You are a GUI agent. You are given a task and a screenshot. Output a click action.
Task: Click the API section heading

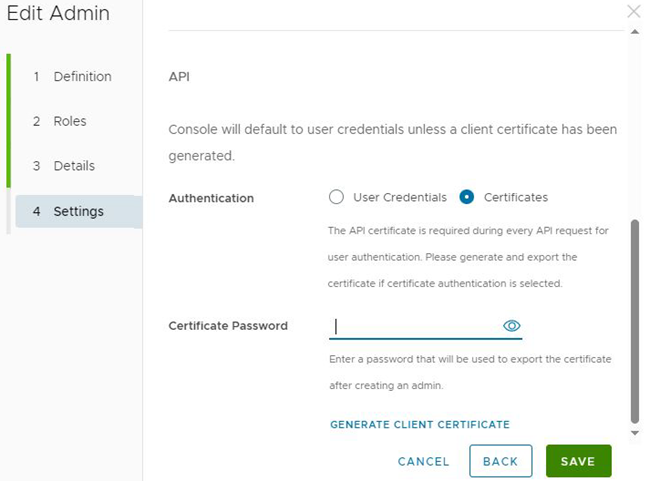[179, 77]
